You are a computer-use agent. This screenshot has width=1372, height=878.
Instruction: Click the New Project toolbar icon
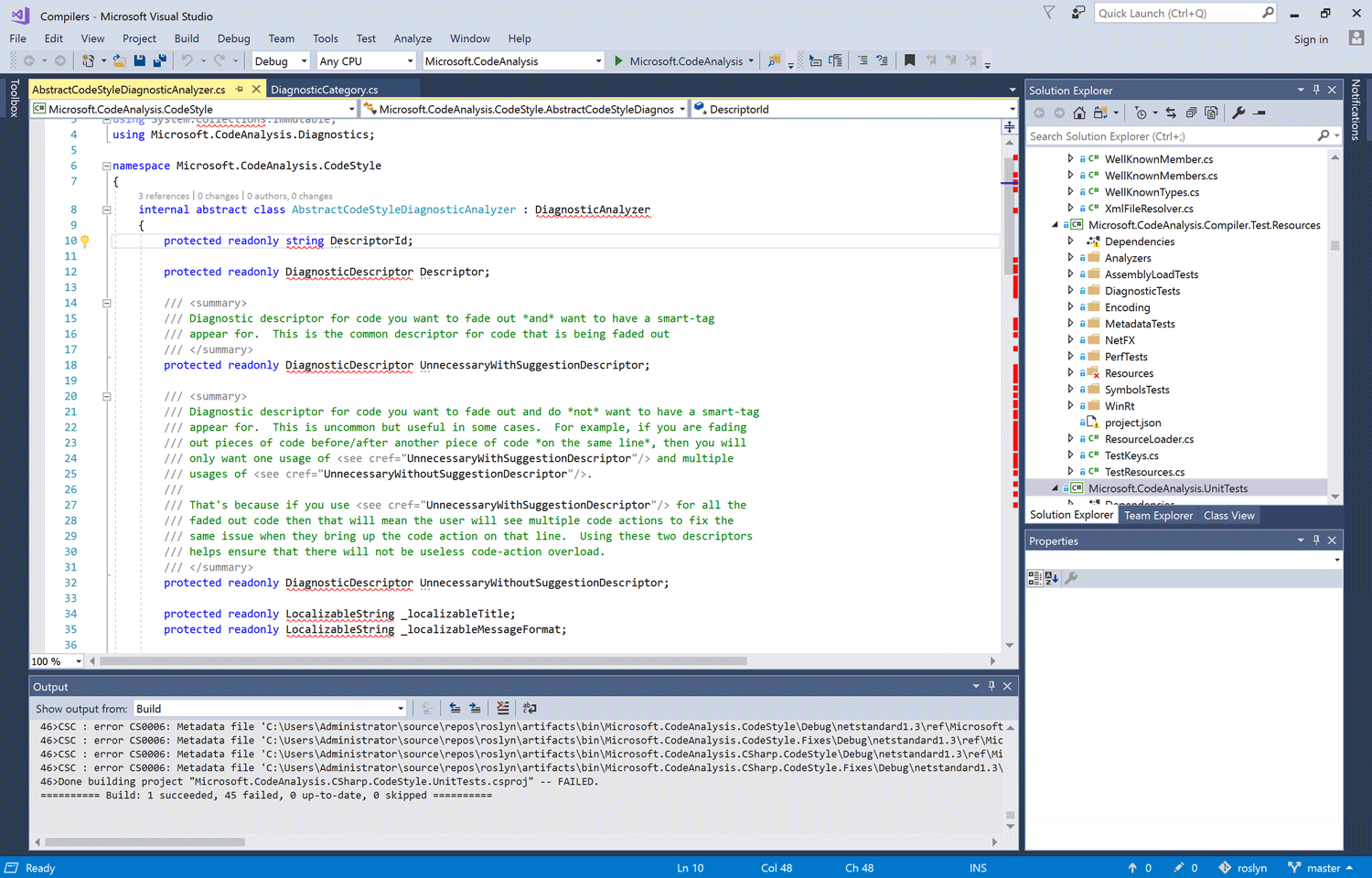[88, 61]
